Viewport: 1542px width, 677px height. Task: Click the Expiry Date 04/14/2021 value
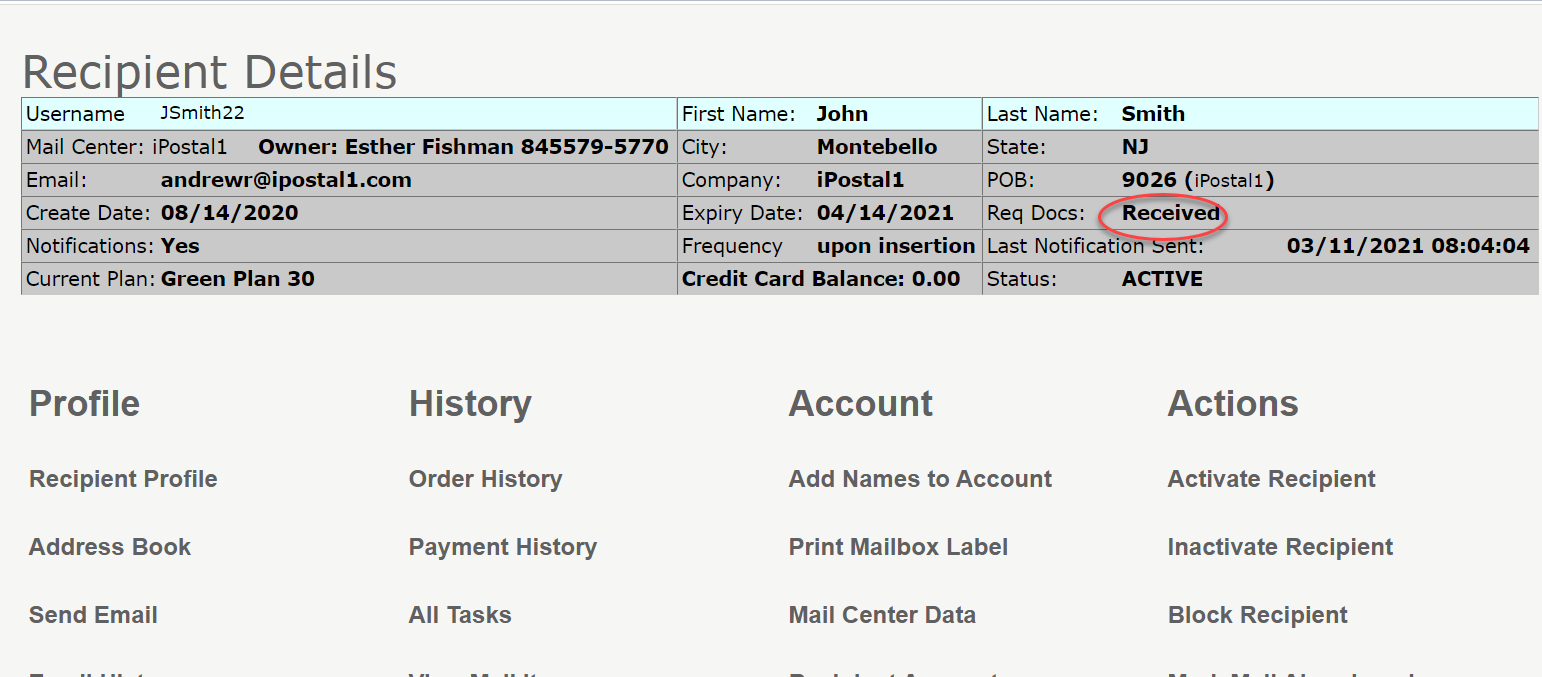(x=888, y=212)
